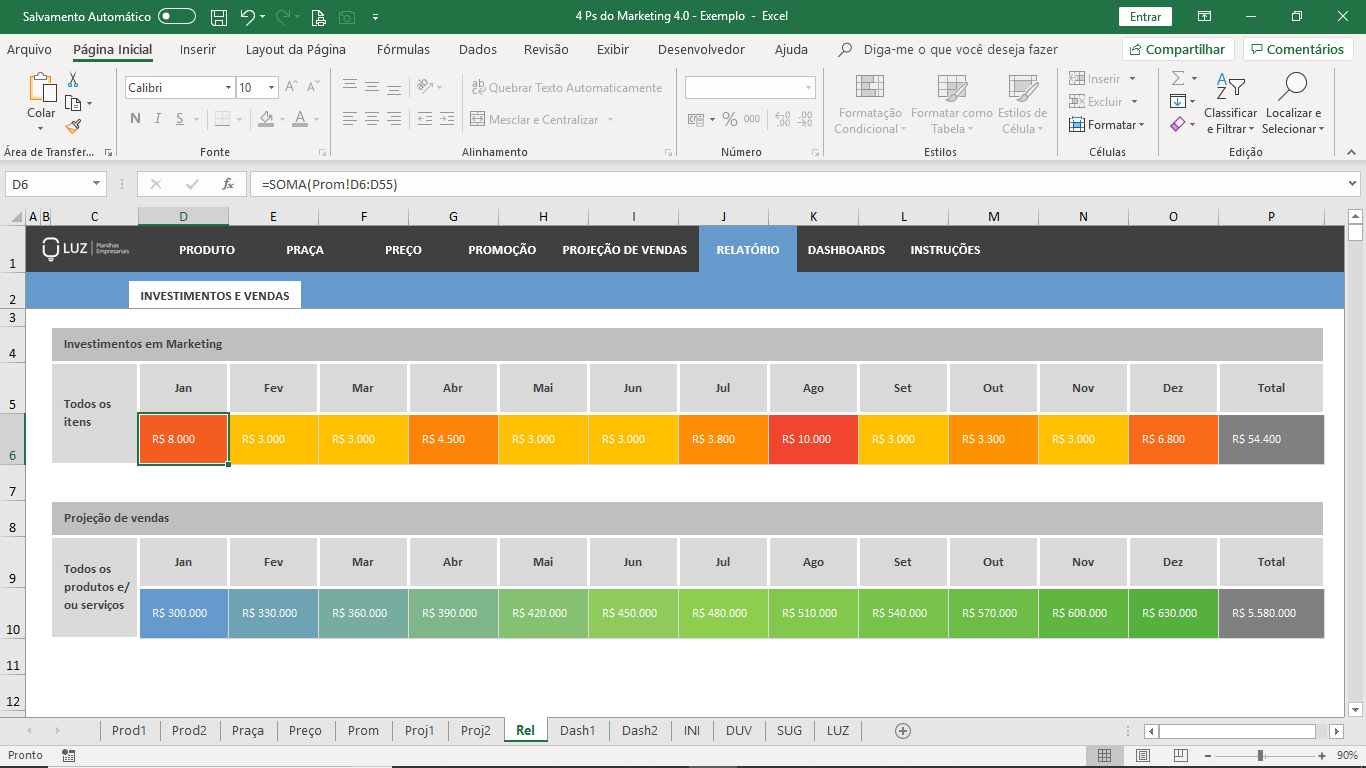The width and height of the screenshot is (1366, 768).
Task: Toggle Bold (N) formatting
Action: 135,119
